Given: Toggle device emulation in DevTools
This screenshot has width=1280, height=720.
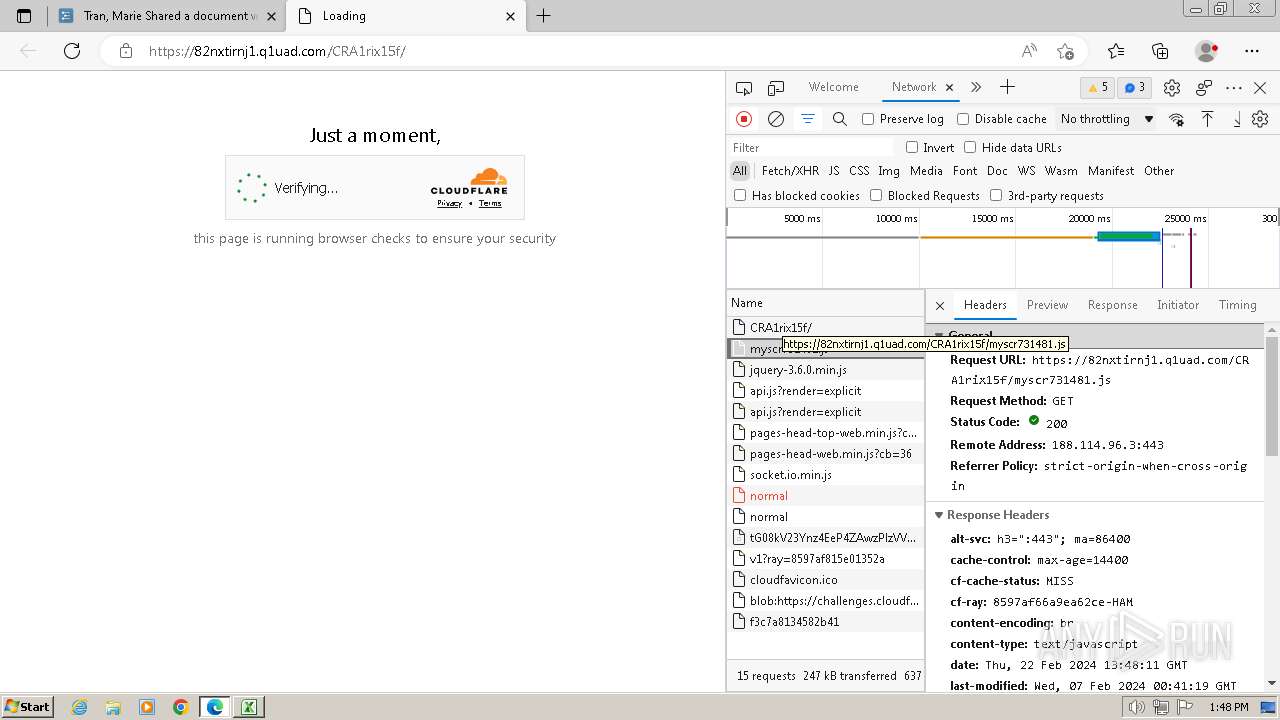Looking at the screenshot, I should [x=776, y=88].
